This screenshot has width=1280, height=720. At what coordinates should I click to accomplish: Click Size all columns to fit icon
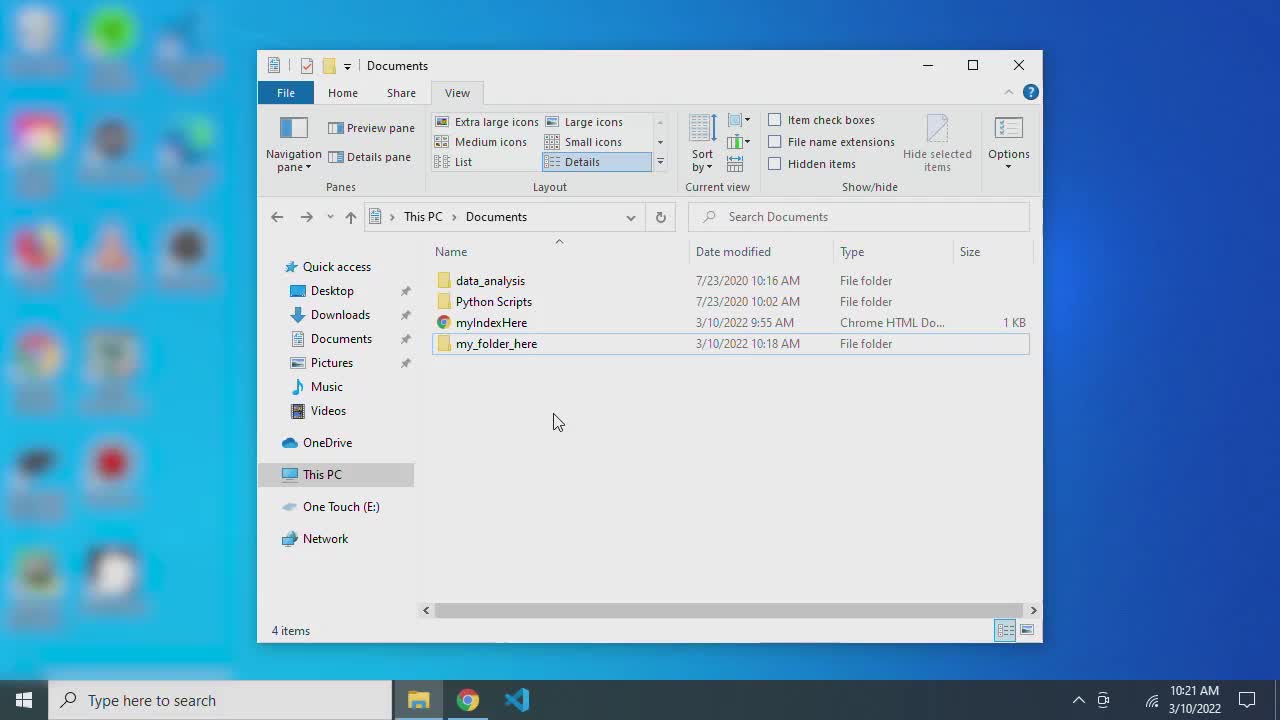[735, 164]
